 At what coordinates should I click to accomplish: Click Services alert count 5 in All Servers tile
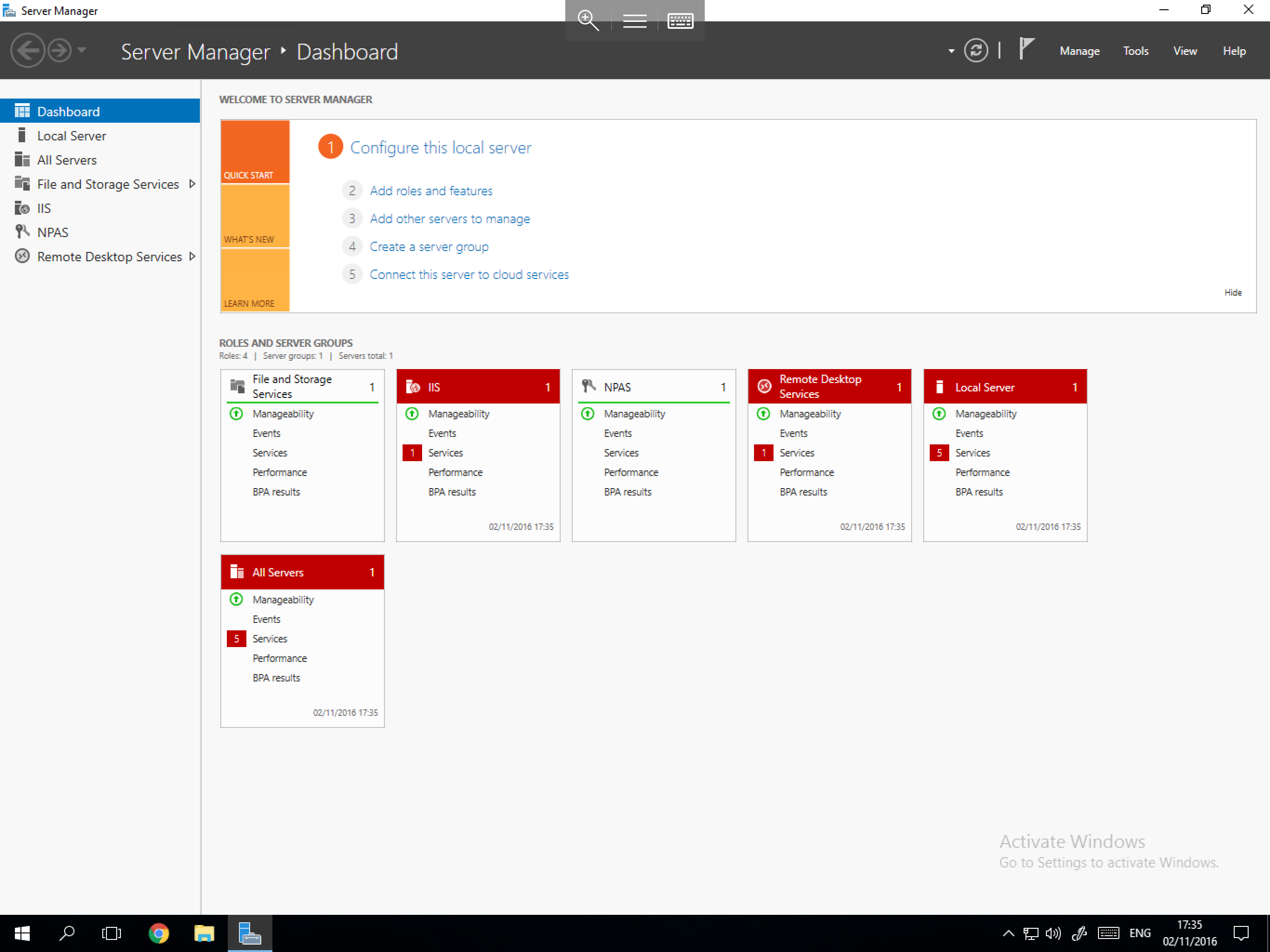pyautogui.click(x=236, y=639)
